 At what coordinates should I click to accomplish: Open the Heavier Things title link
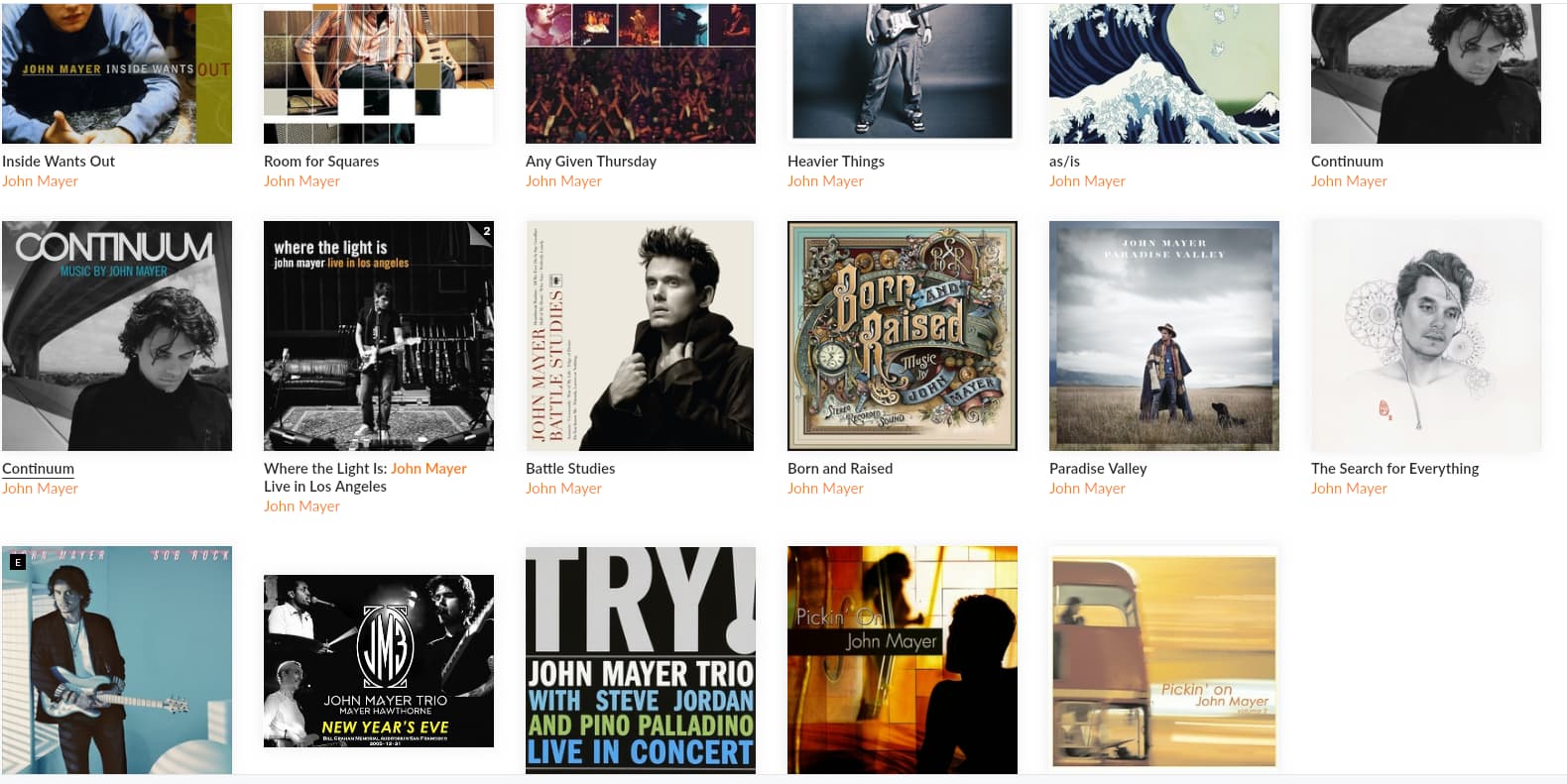coord(836,162)
